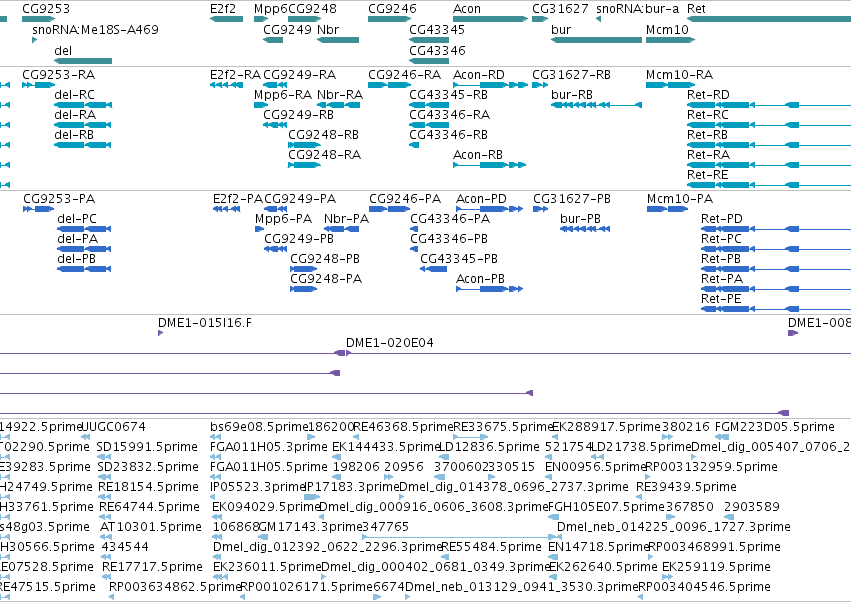Screen dimensions: 851x602
Task: Select the FGM223D05.5prime label
Action: pos(774,427)
